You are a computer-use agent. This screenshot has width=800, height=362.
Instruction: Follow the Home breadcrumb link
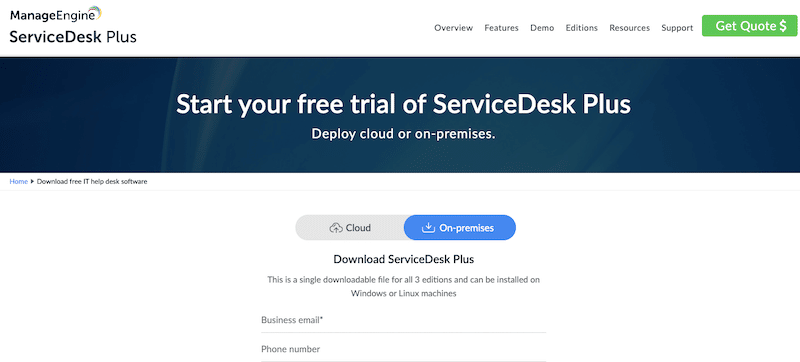click(19, 182)
